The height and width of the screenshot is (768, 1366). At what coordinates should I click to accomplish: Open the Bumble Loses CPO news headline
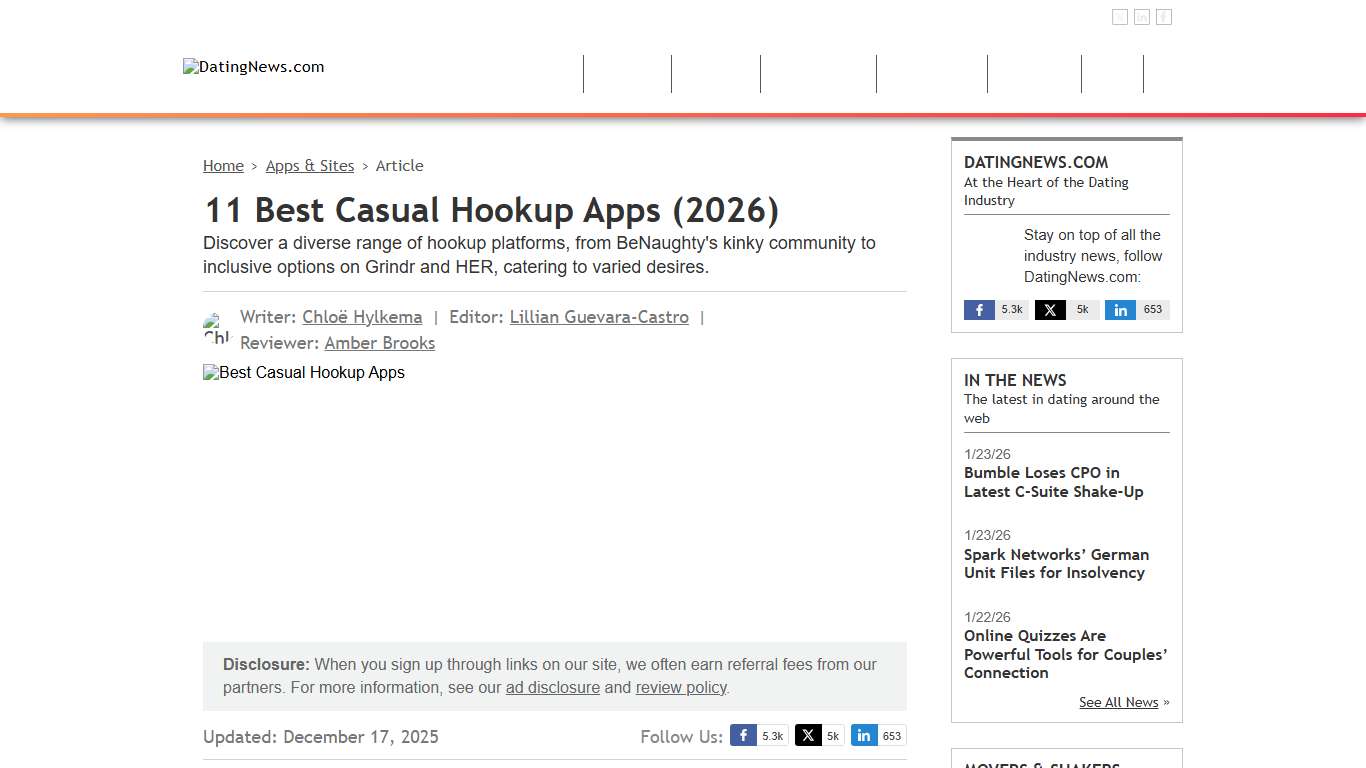tap(1053, 482)
